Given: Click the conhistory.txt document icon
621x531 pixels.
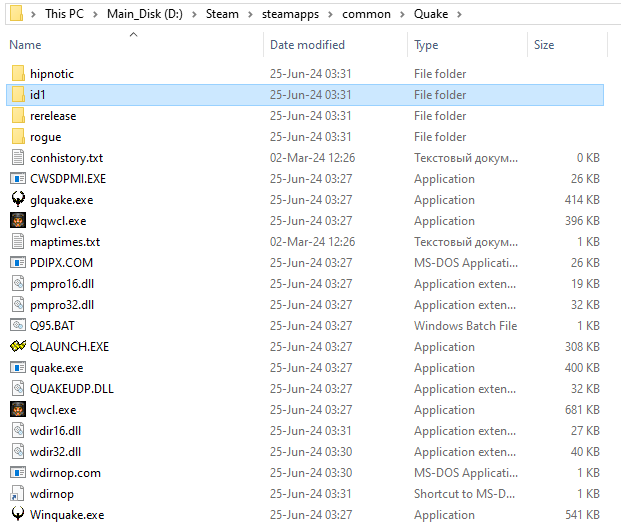Looking at the screenshot, I should coord(18,158).
